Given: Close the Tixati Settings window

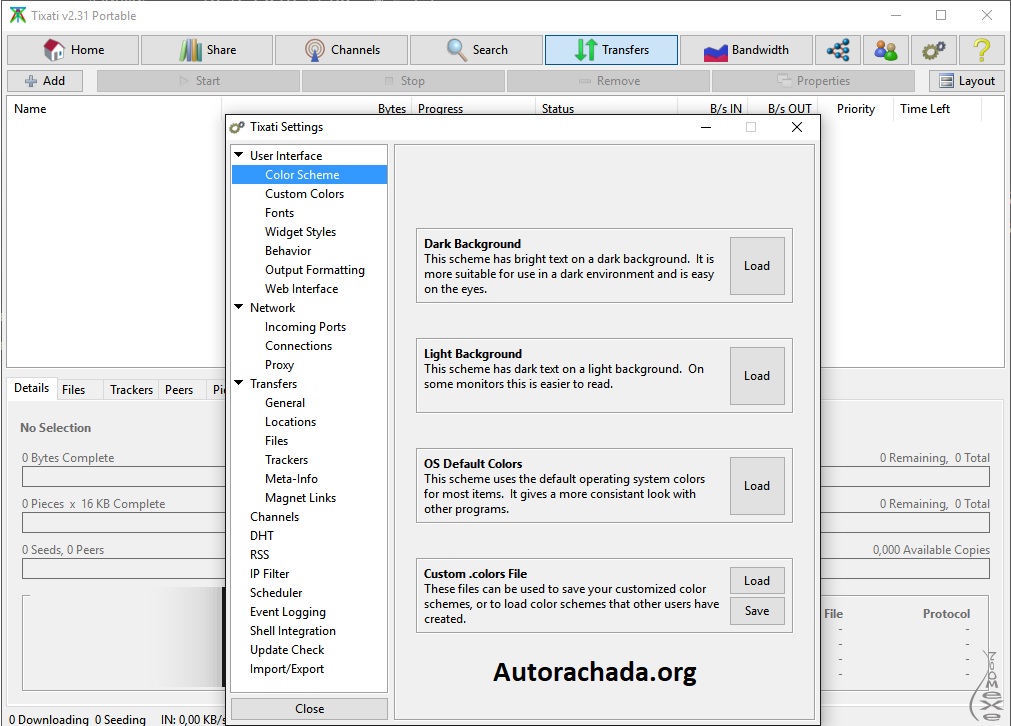Looking at the screenshot, I should (797, 127).
